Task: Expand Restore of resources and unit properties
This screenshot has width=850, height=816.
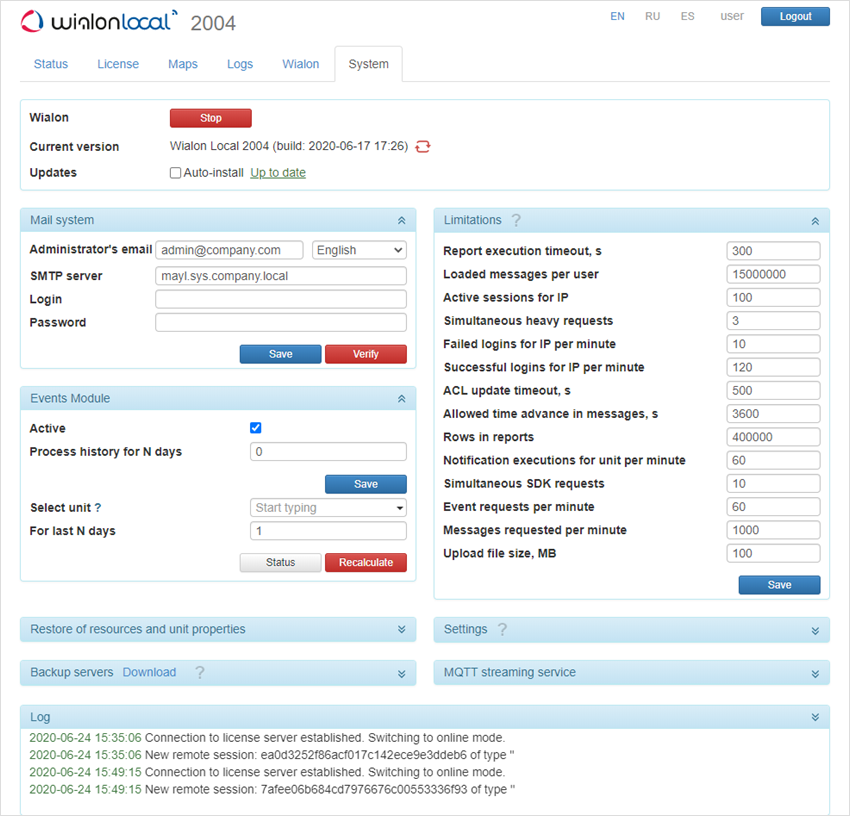Action: (402, 629)
